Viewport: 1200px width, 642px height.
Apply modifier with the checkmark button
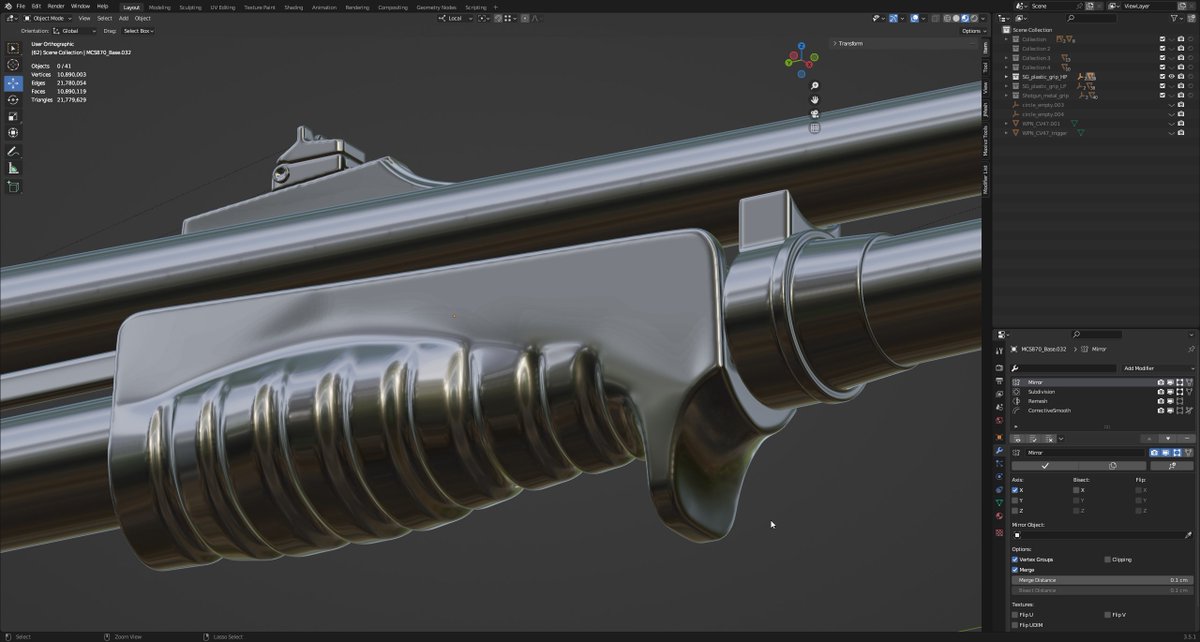pyautogui.click(x=1045, y=465)
